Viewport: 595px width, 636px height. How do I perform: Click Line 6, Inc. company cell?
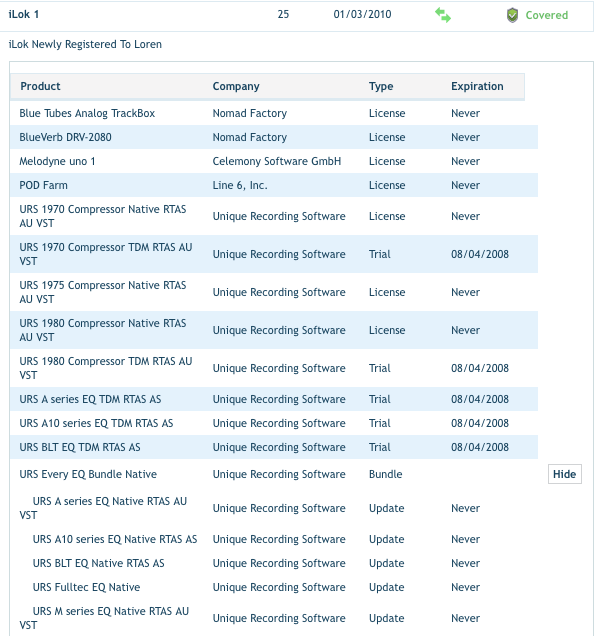240,185
